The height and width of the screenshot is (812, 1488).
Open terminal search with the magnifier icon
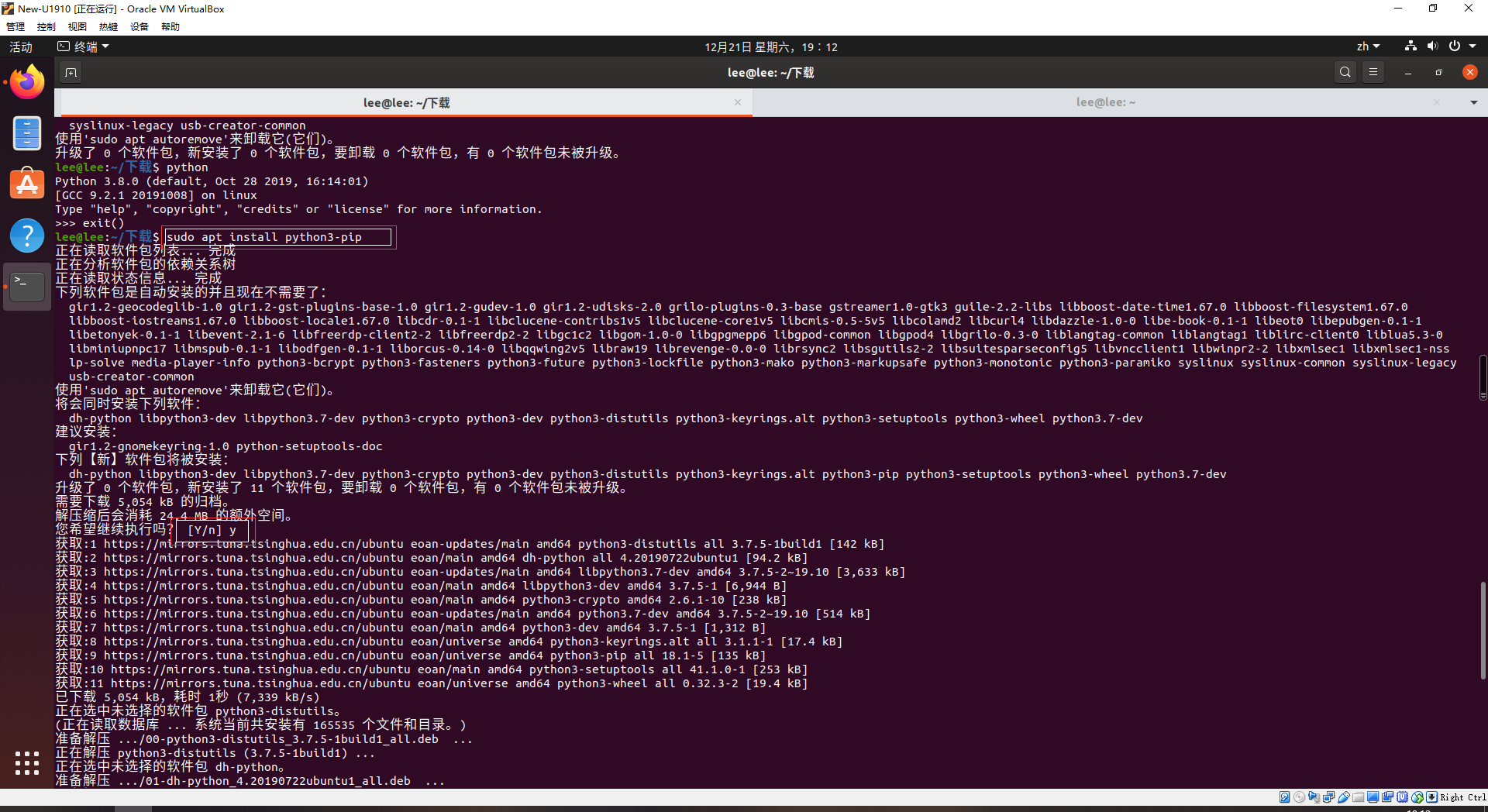coord(1345,72)
